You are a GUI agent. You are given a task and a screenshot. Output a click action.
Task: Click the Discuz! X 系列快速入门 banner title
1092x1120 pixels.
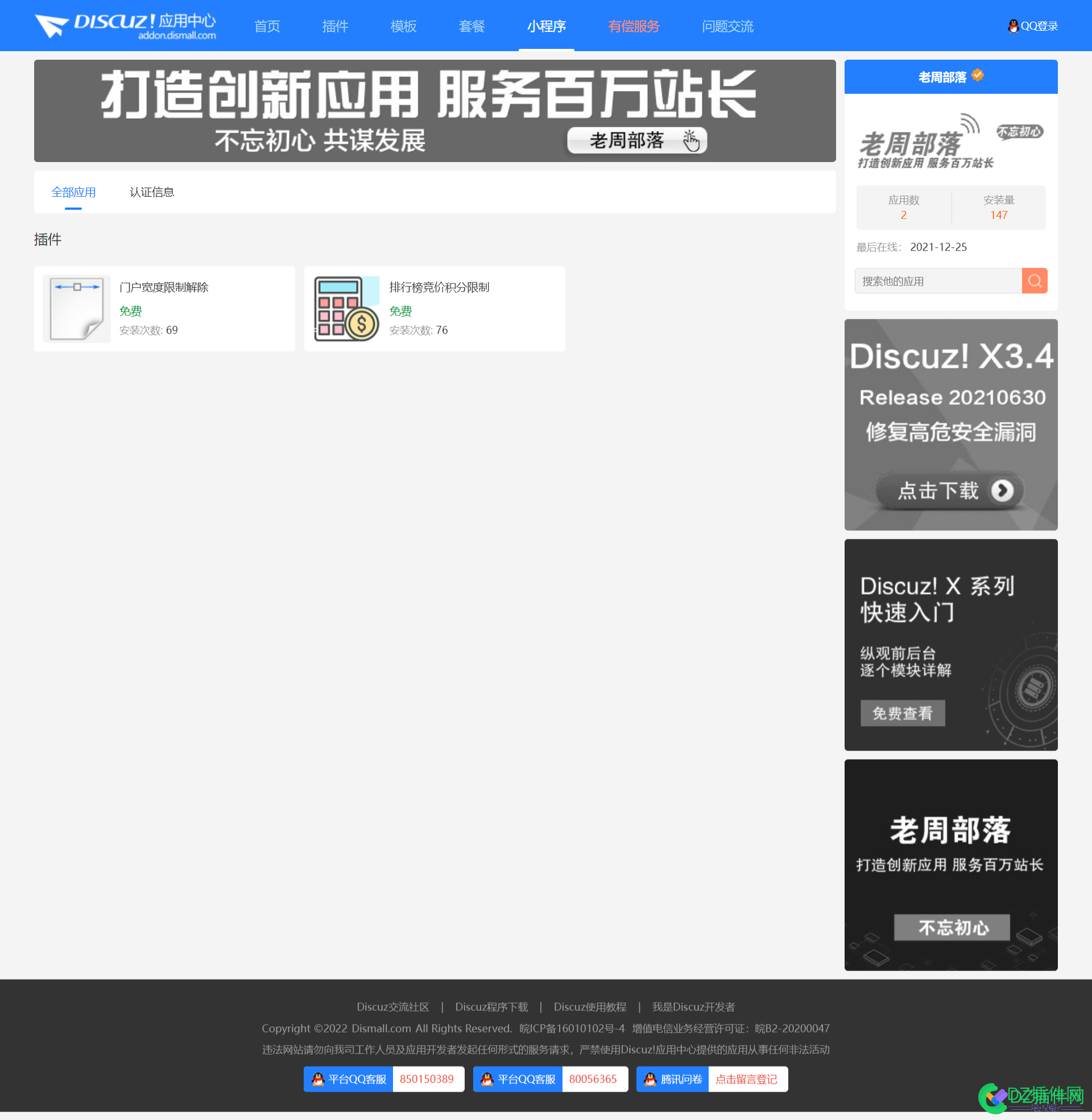937,599
